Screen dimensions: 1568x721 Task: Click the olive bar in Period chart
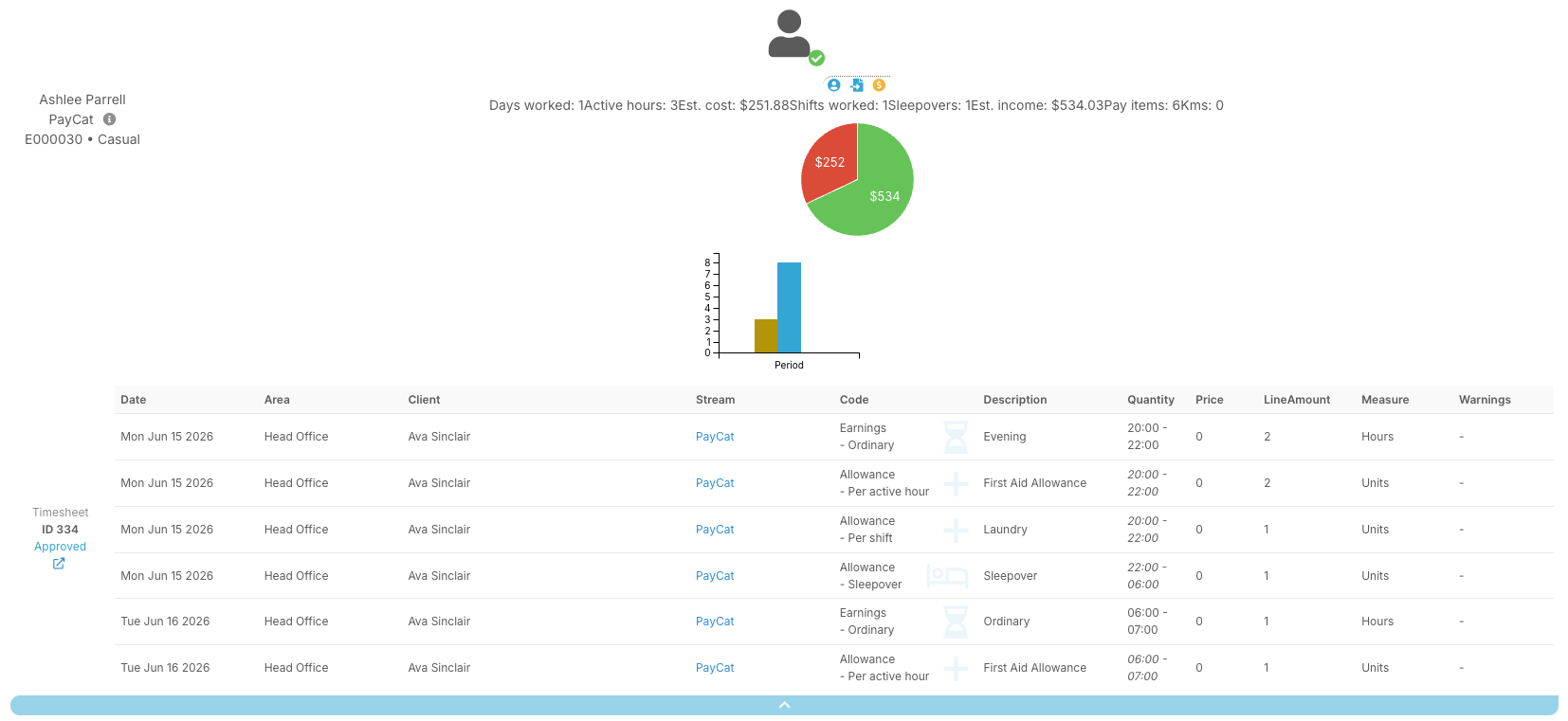[x=766, y=335]
